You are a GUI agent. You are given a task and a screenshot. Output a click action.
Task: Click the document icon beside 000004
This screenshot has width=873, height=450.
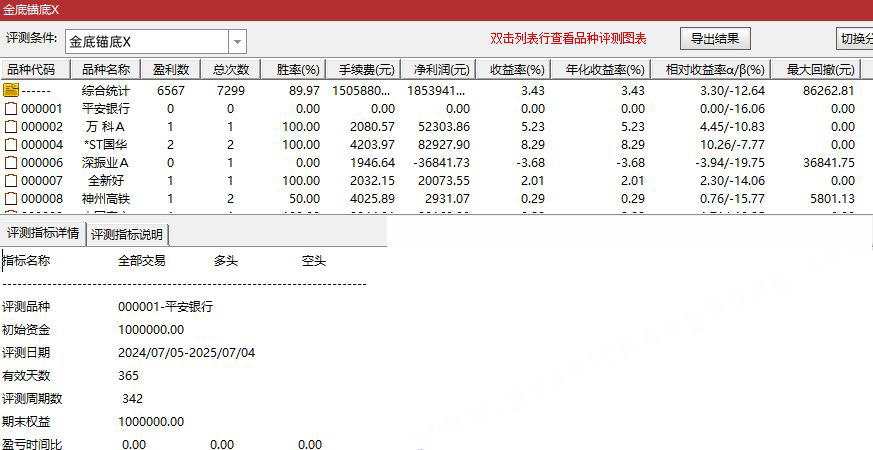tap(11, 144)
